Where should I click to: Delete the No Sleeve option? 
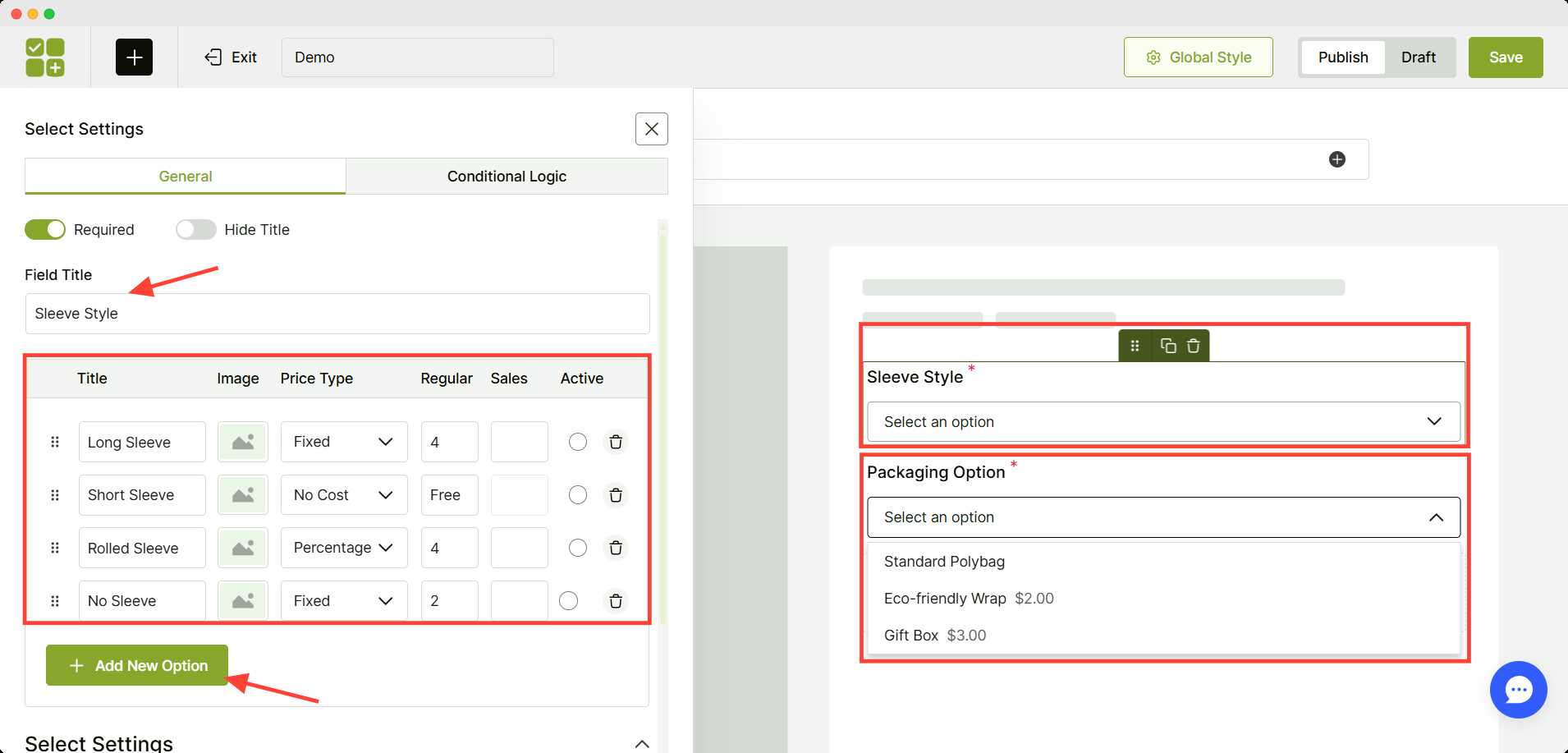(616, 601)
